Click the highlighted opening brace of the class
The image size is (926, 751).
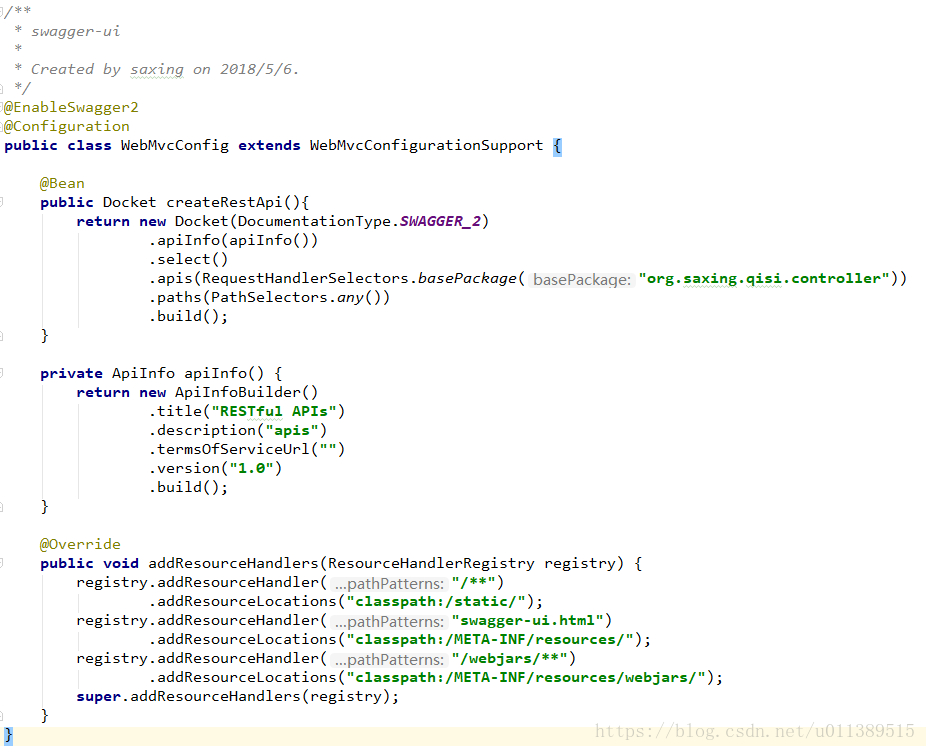click(557, 146)
